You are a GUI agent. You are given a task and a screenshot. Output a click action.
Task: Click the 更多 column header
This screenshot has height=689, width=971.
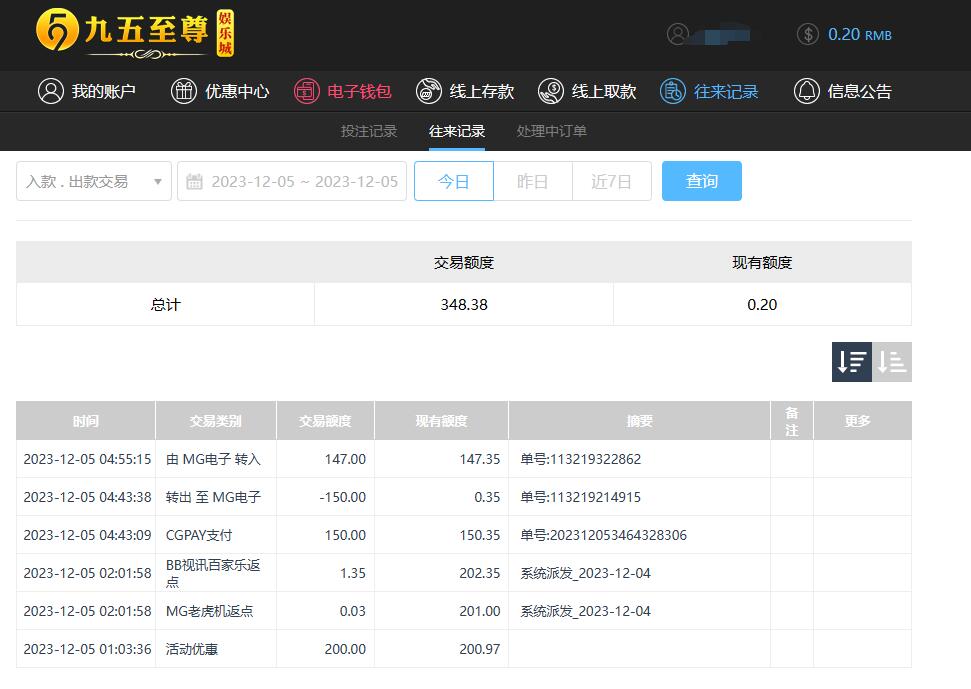(x=858, y=421)
